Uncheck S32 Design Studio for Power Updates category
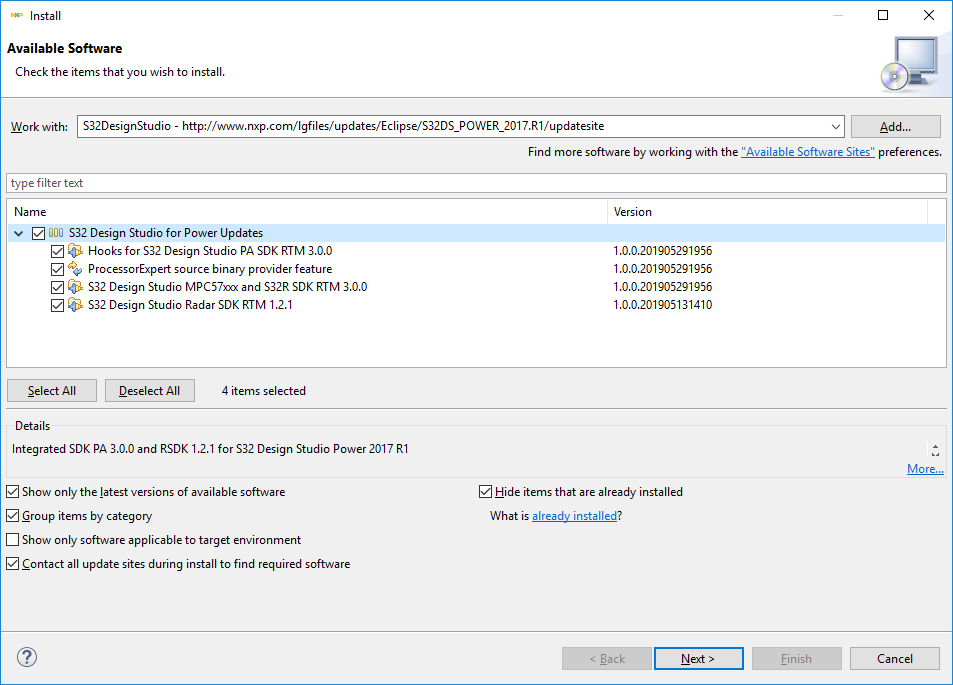The width and height of the screenshot is (953, 685). 38,233
